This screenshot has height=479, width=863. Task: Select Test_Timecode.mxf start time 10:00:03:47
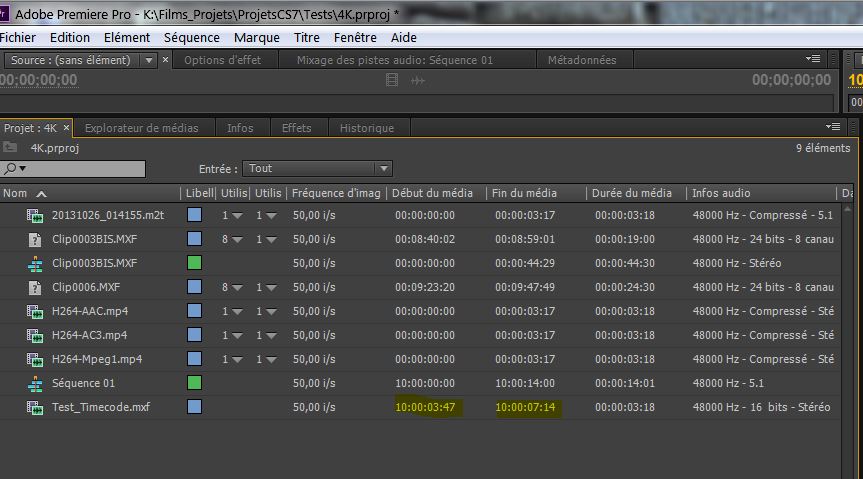click(x=425, y=407)
